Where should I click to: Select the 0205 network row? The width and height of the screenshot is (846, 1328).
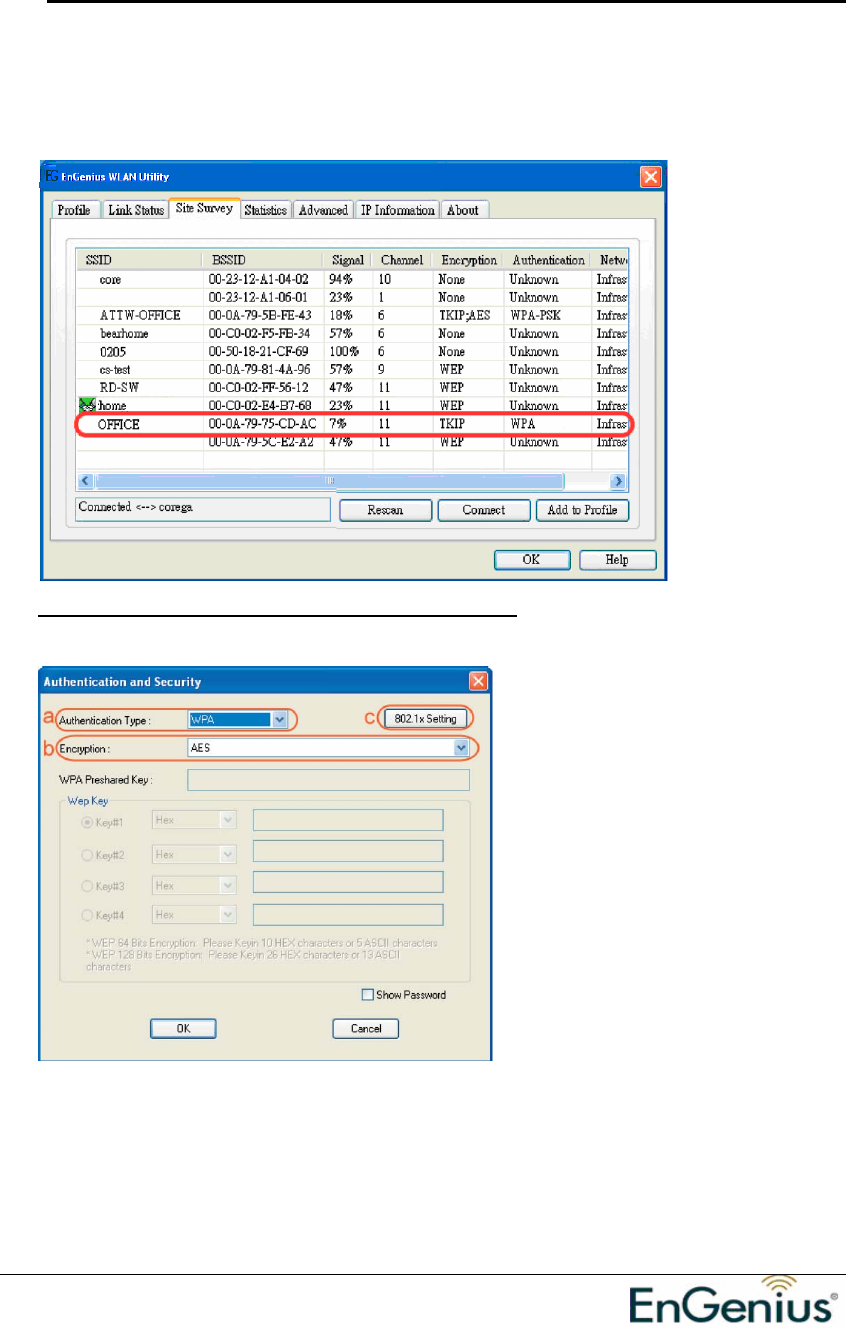(353, 351)
